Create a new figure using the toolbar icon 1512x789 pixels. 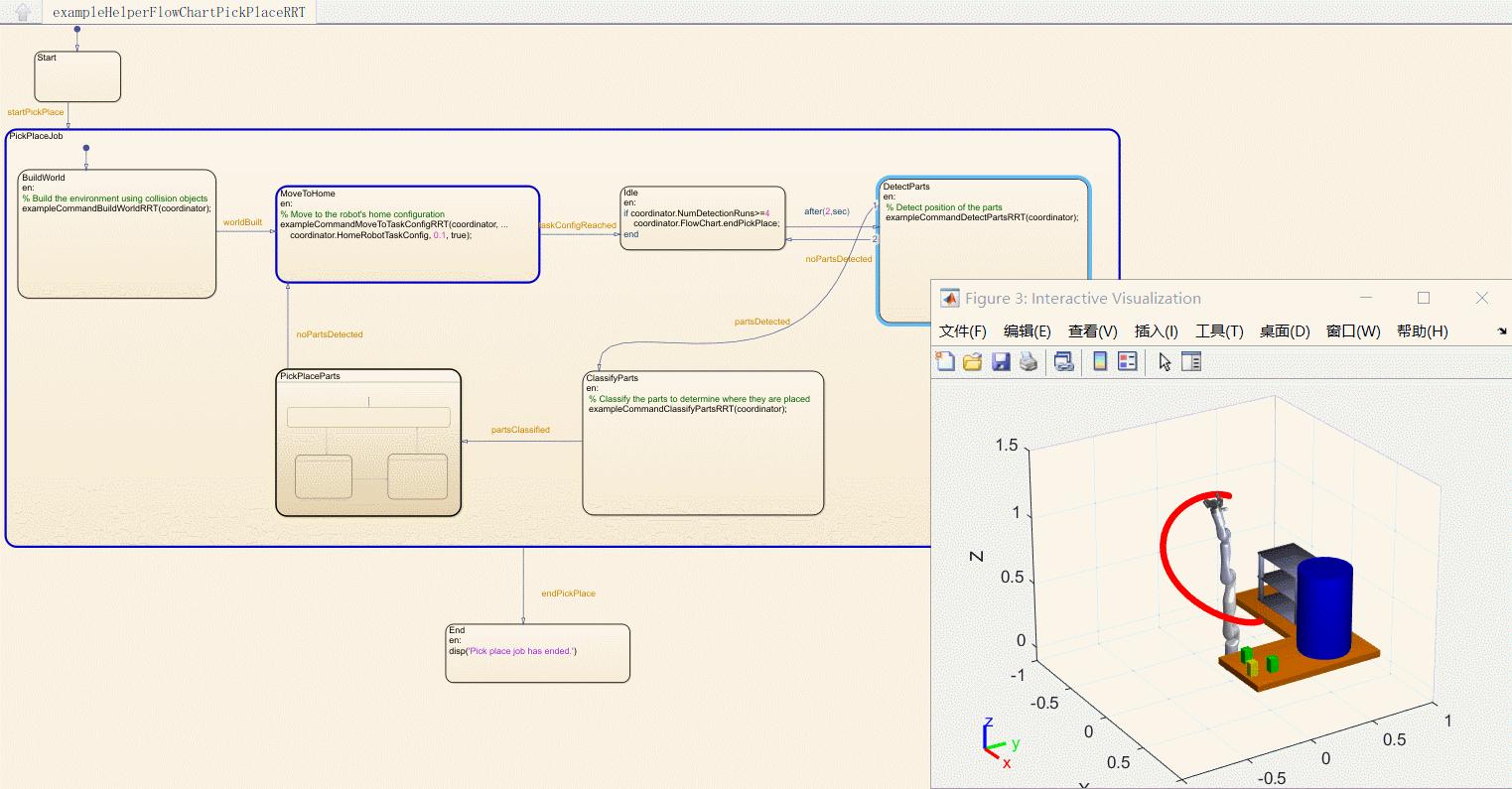pos(945,360)
